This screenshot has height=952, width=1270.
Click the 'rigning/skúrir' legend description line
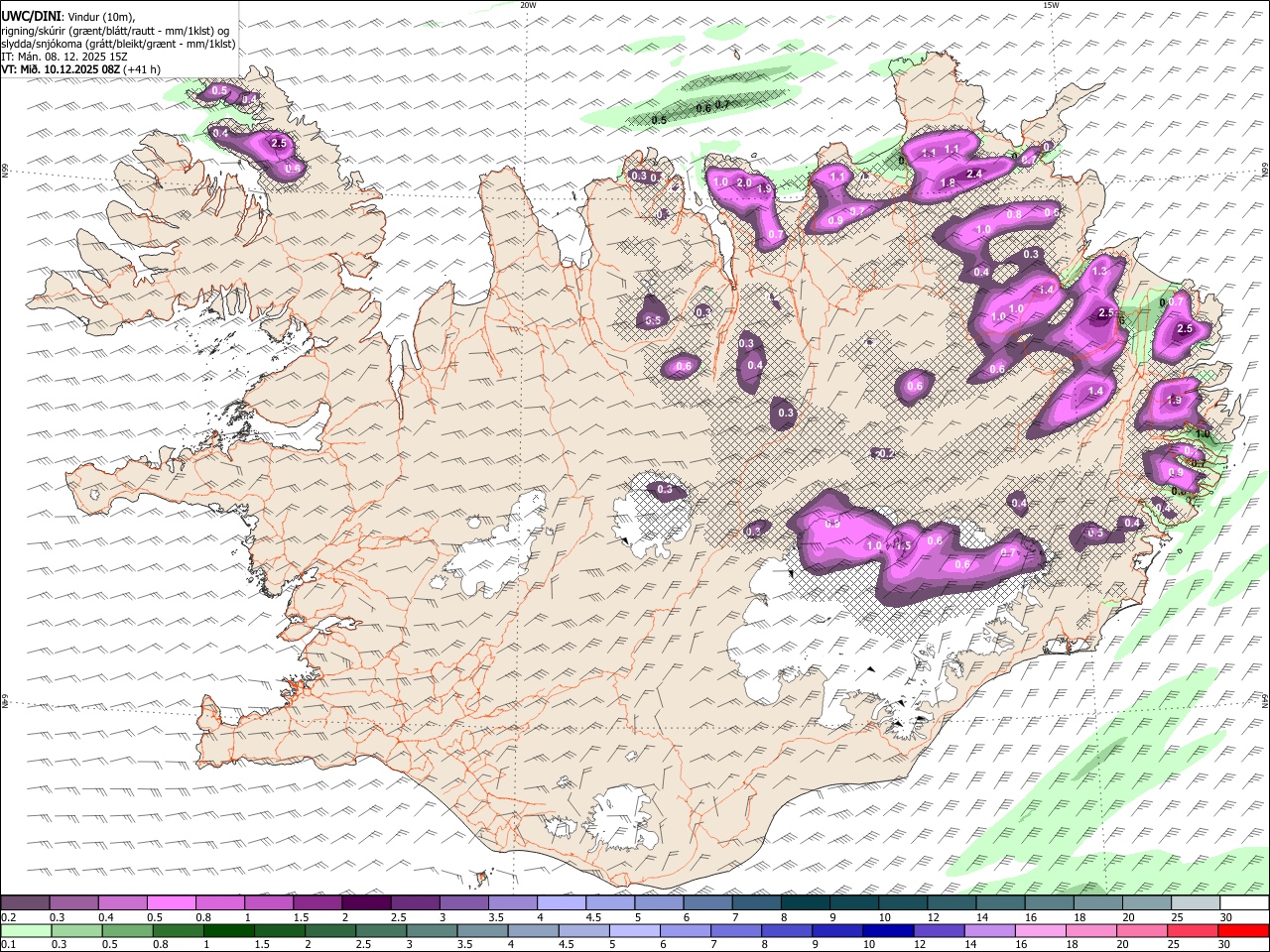[114, 30]
